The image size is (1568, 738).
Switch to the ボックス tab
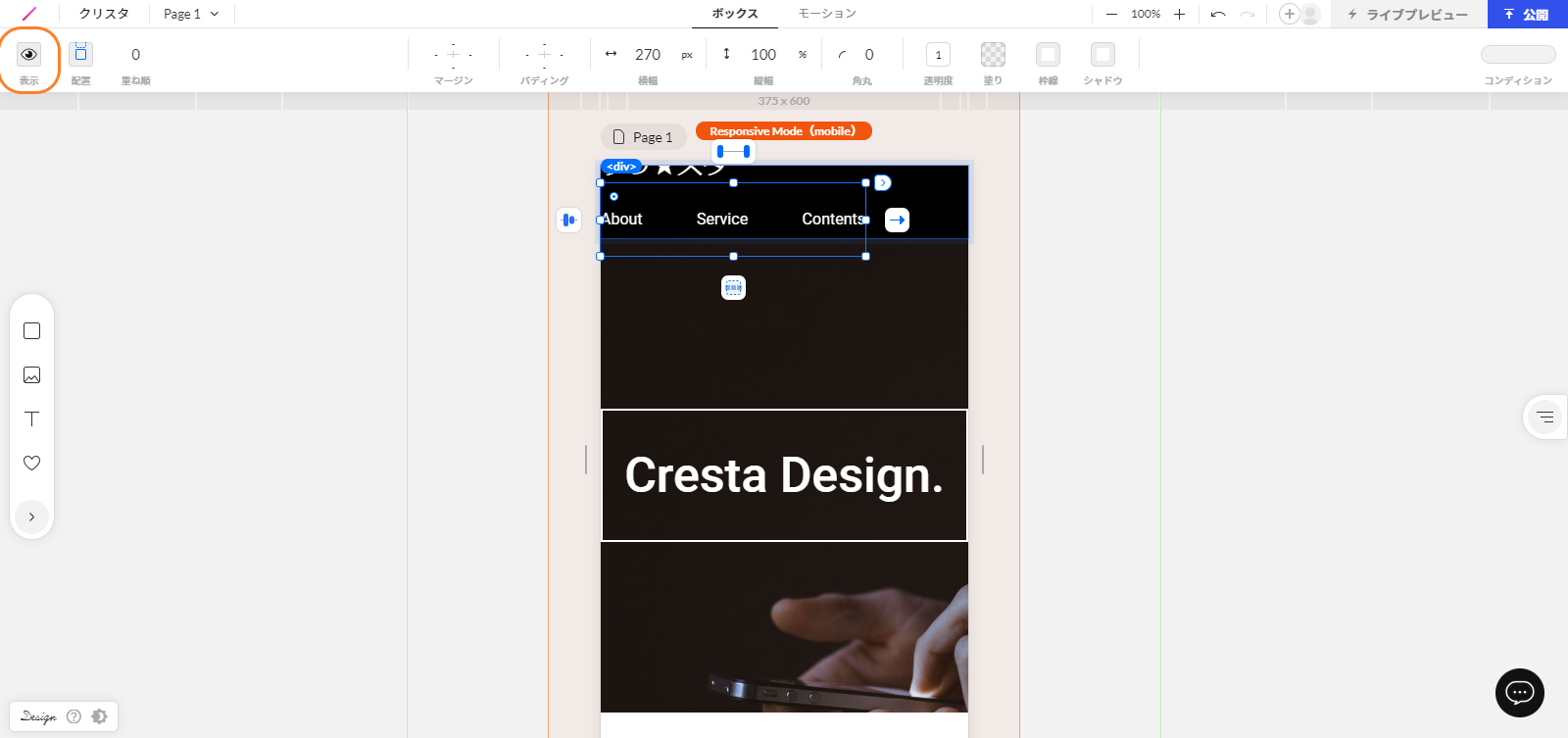coord(735,14)
